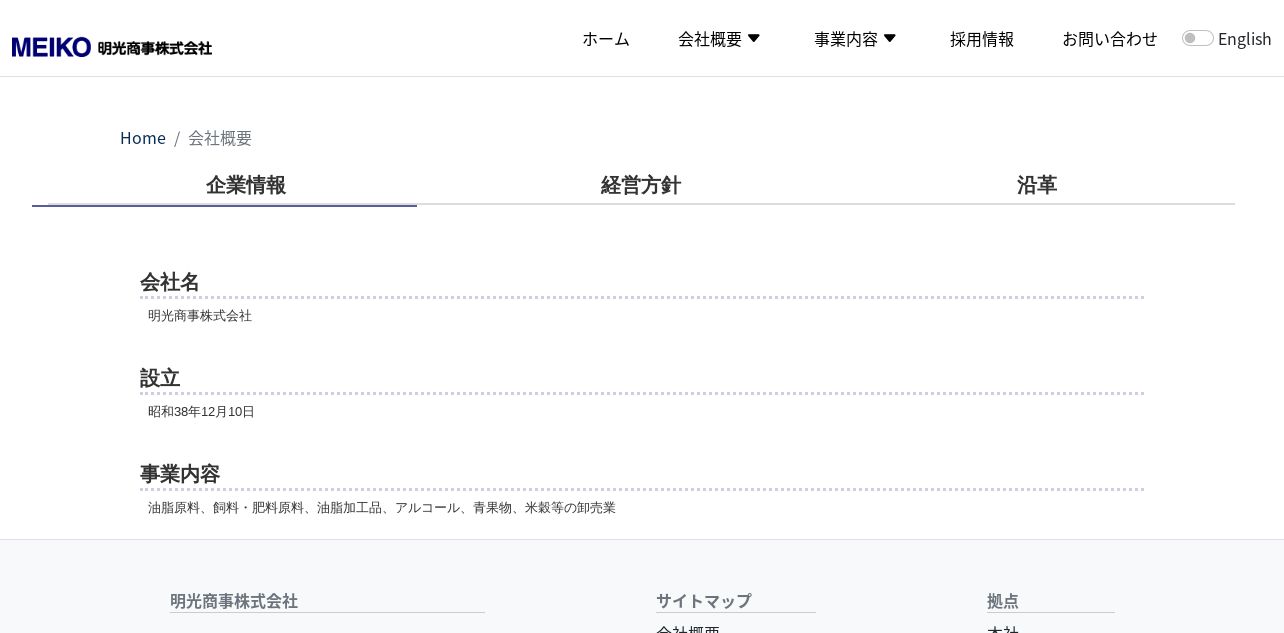
Task: Open the ホーム navigation link
Action: click(x=606, y=39)
